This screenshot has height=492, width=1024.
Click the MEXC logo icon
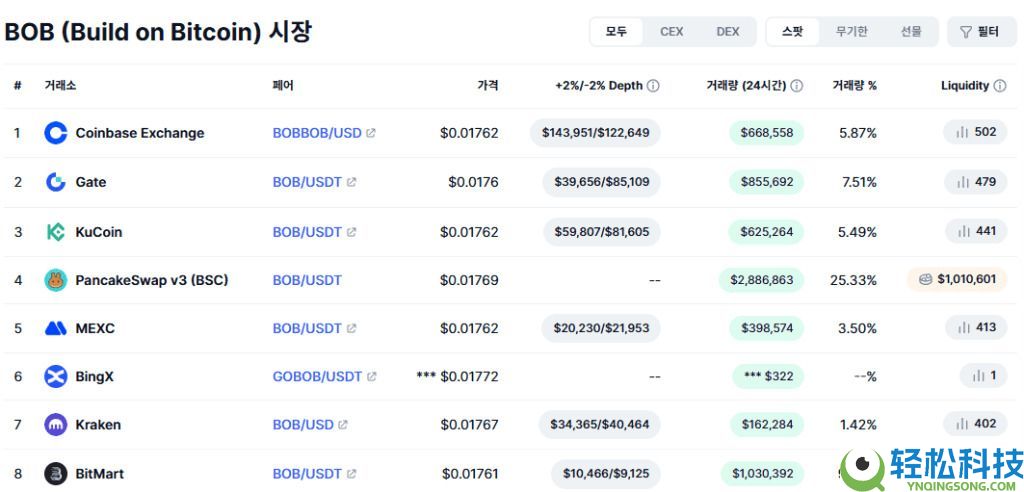click(x=56, y=328)
